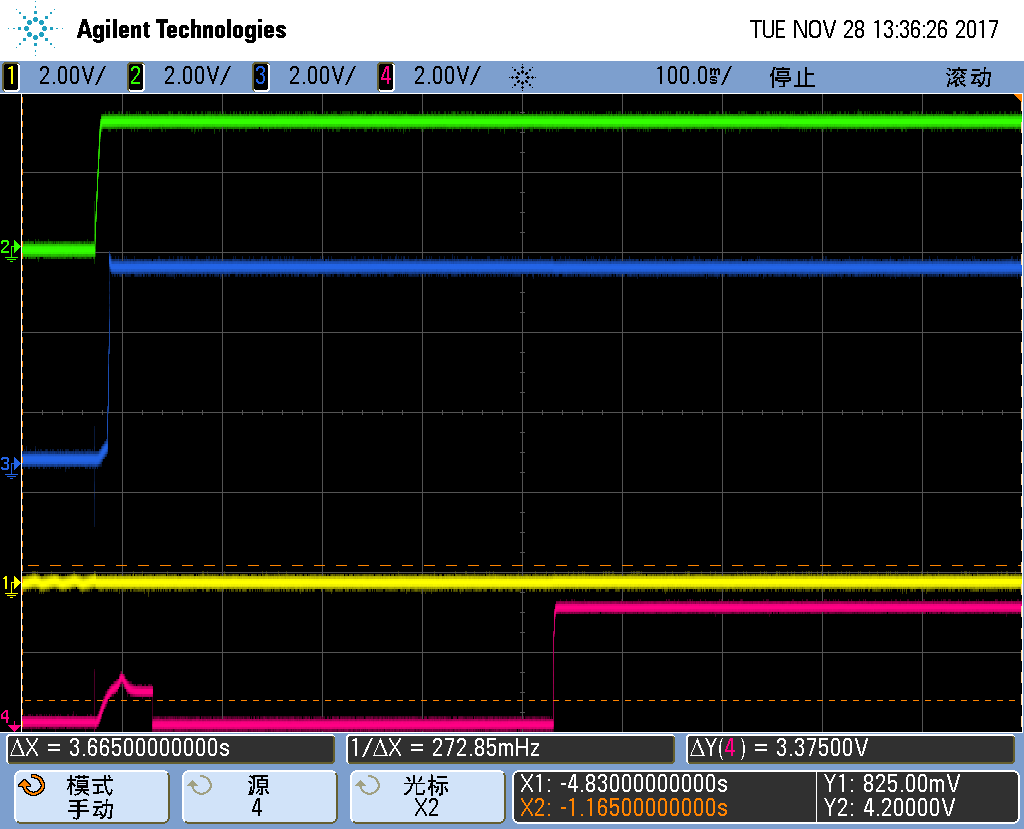Click channel 3 ground level marker
The image size is (1024, 829).
coord(10,466)
